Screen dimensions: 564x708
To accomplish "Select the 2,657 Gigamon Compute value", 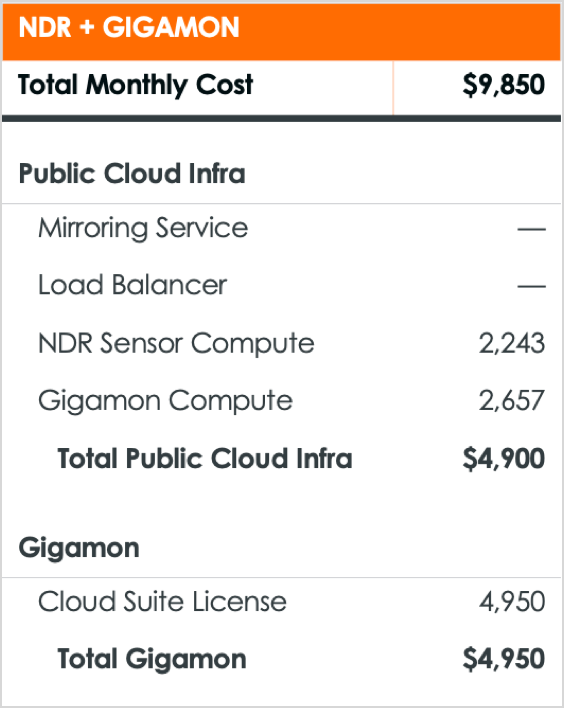I will pos(512,401).
